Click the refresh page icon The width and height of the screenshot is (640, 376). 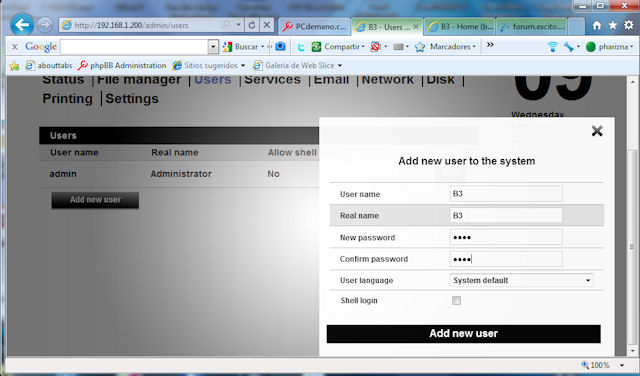pyautogui.click(x=252, y=25)
